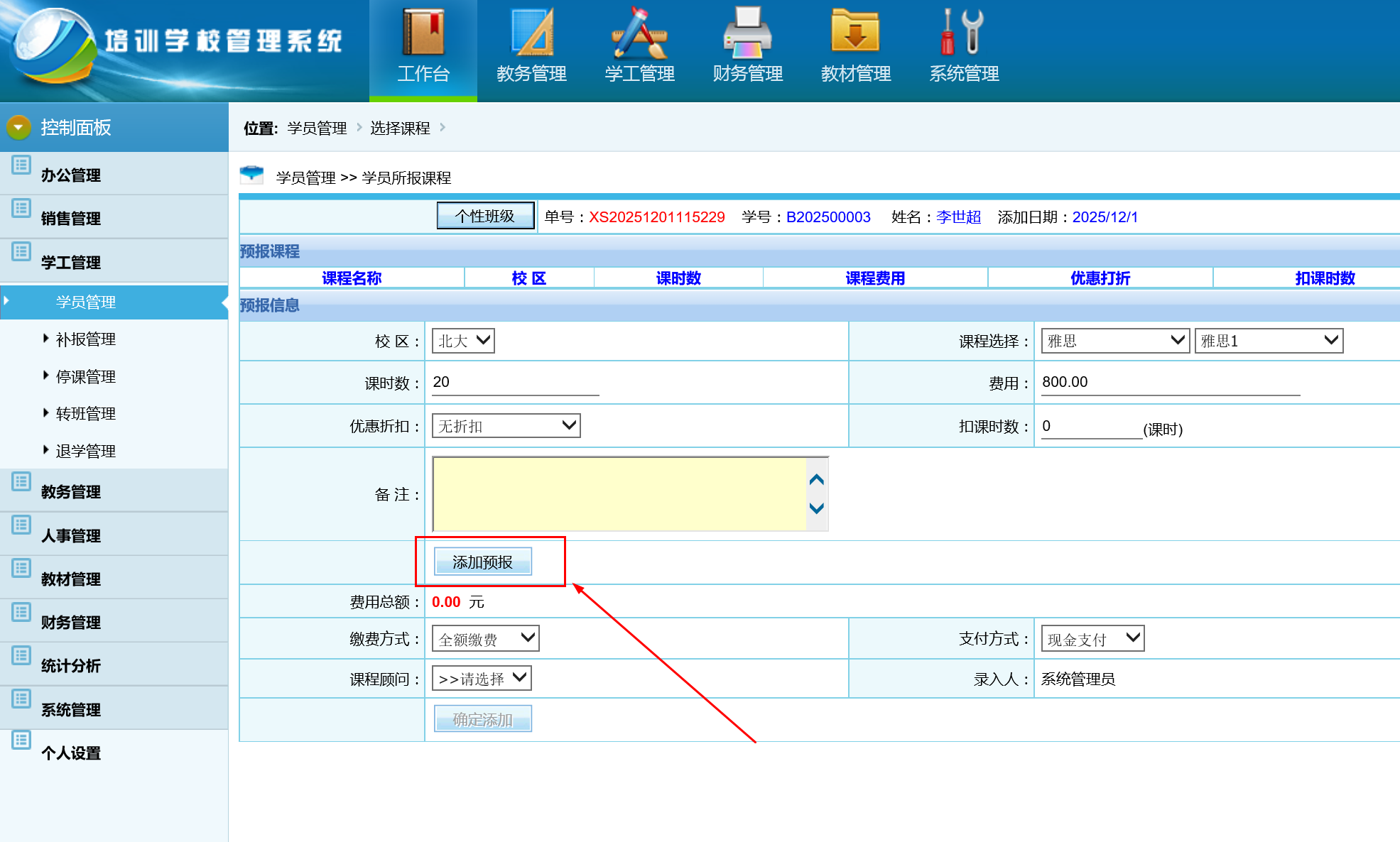The image size is (1400, 842).
Task: Expand 停课管理 in the sidebar
Action: tap(86, 377)
